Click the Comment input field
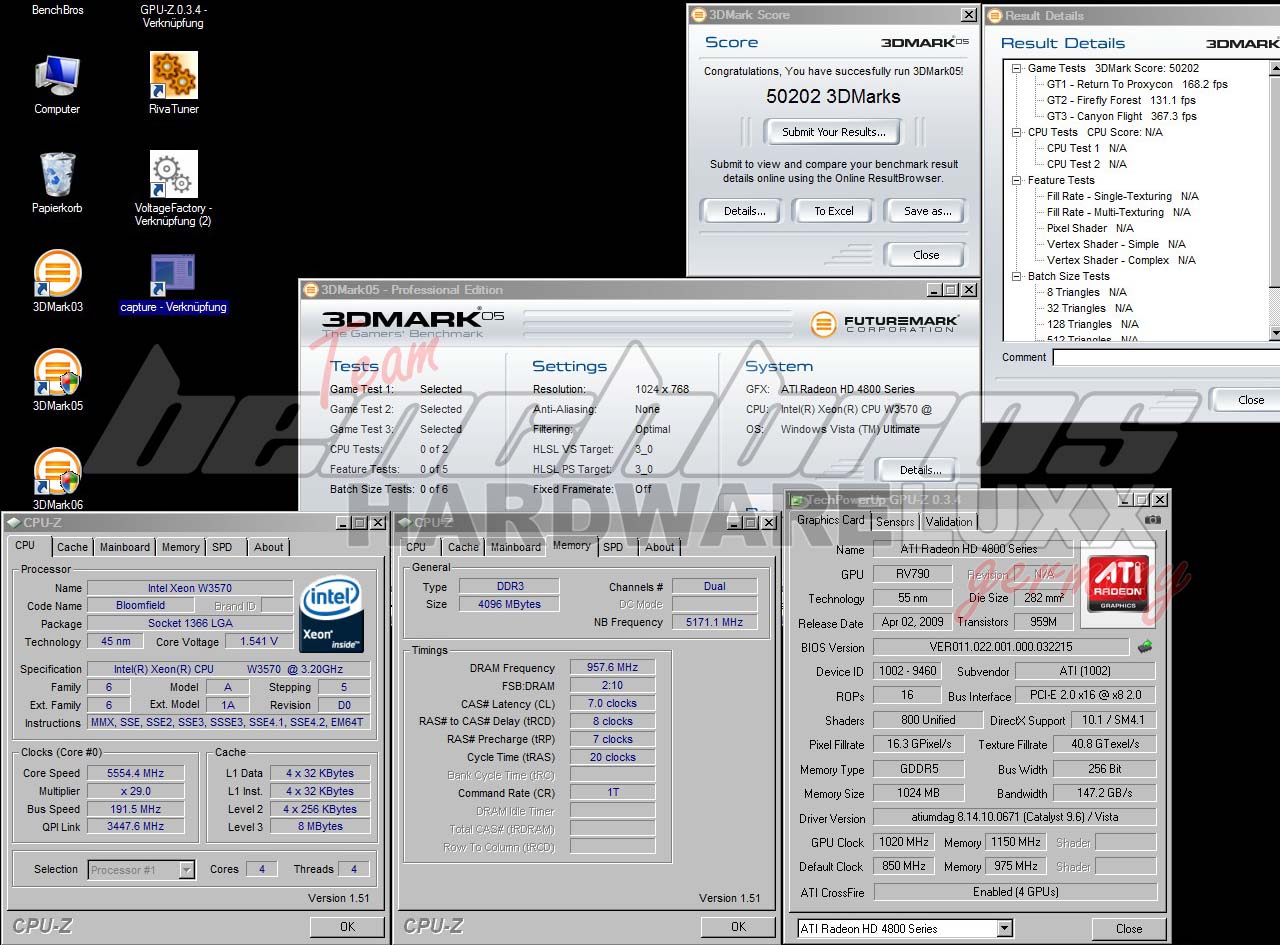The height and width of the screenshot is (945, 1280). [1166, 357]
